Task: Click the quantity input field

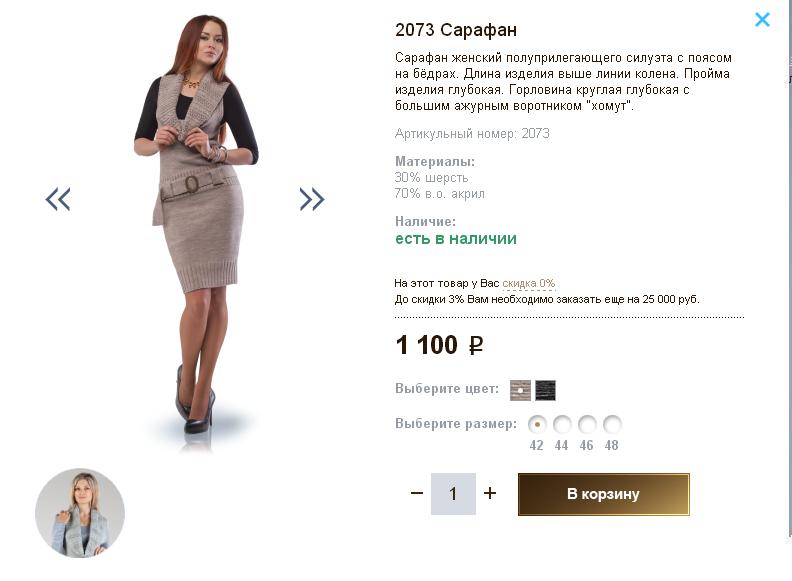Action: click(x=453, y=494)
